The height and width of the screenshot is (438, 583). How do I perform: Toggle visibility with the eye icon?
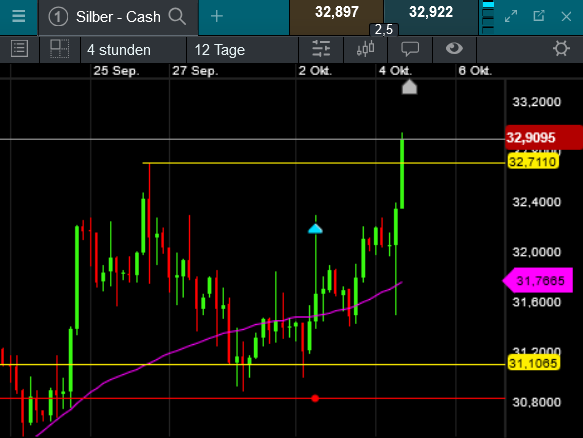pyautogui.click(x=454, y=48)
